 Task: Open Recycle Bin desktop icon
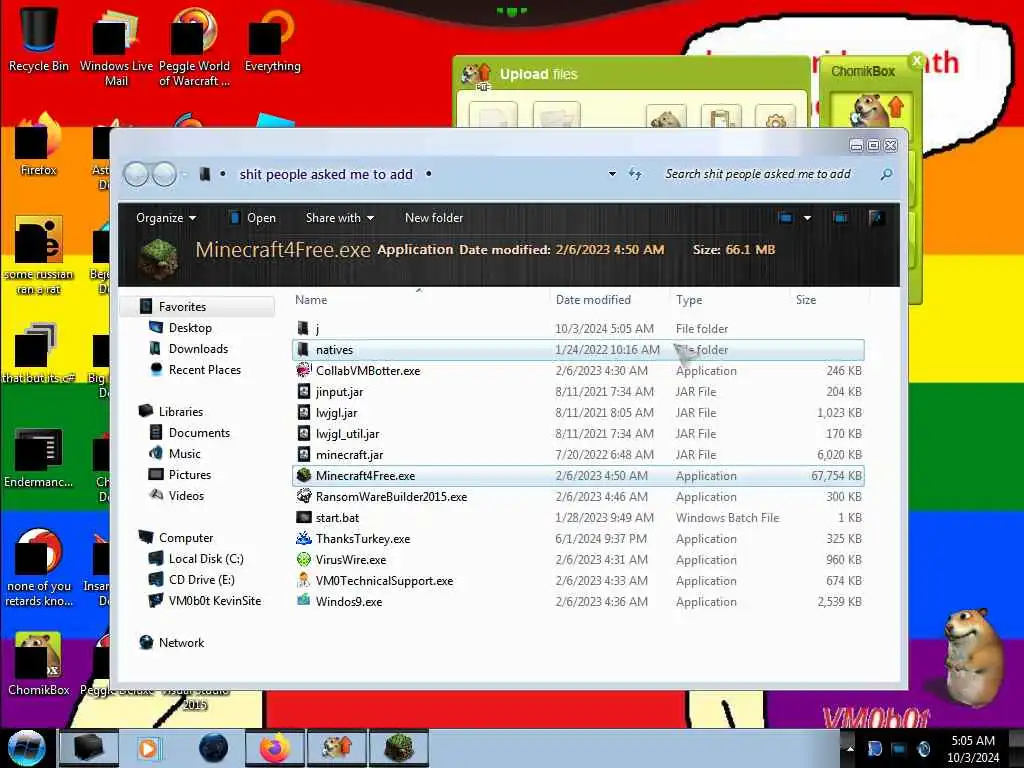click(x=39, y=39)
